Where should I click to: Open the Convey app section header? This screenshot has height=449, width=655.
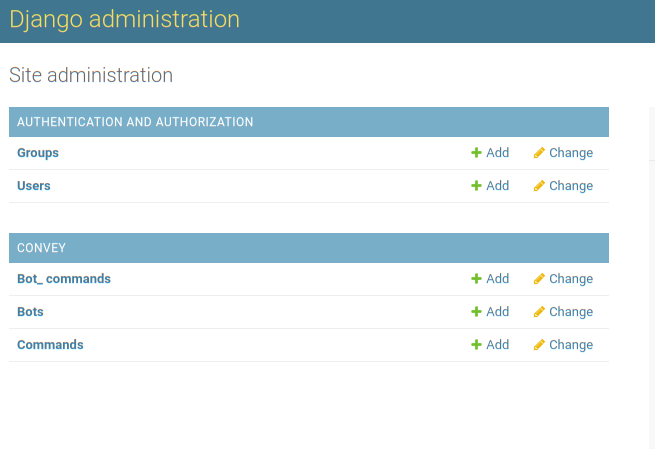pos(41,248)
